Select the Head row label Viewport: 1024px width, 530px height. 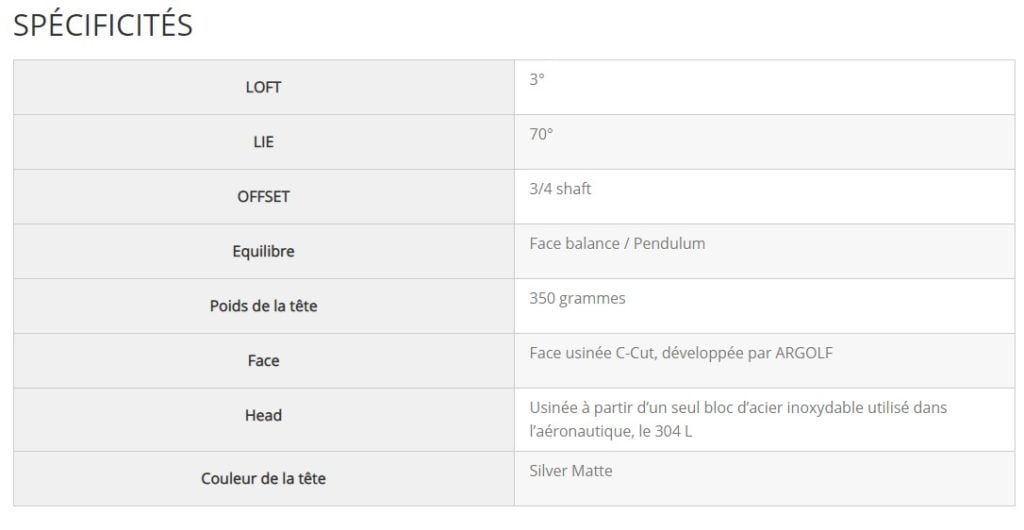click(263, 416)
